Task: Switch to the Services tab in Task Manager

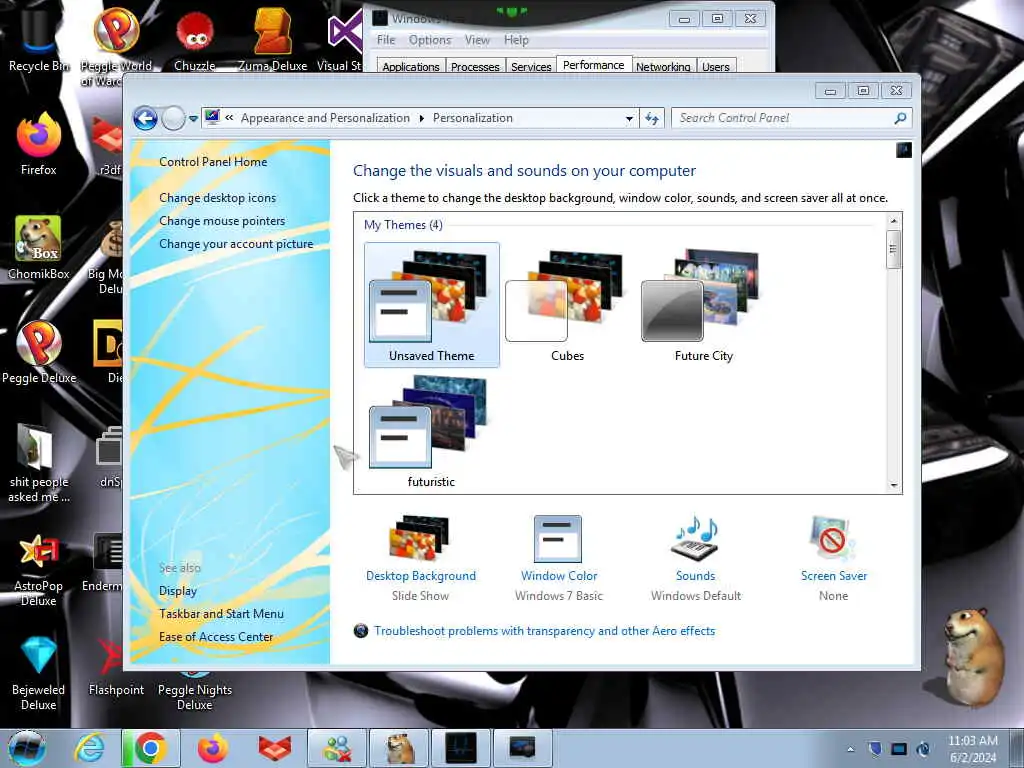Action: (531, 67)
